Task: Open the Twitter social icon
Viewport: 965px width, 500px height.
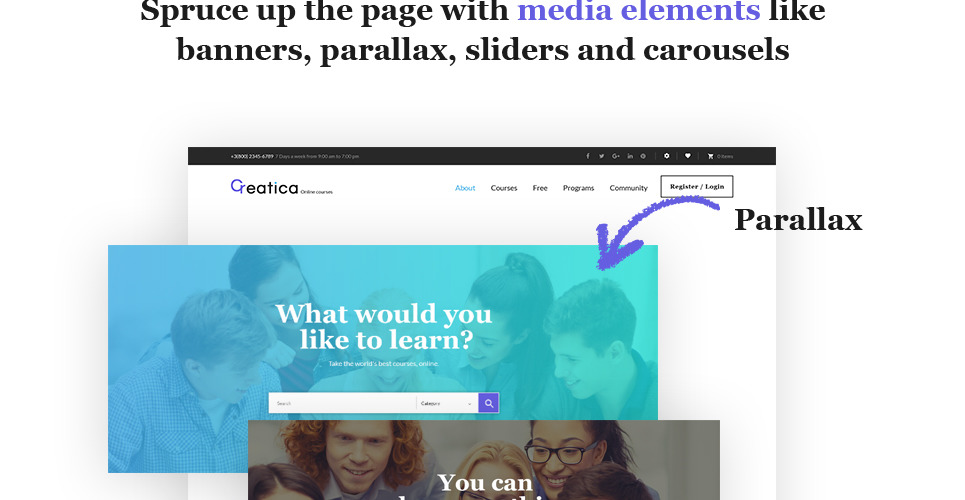Action: point(601,156)
